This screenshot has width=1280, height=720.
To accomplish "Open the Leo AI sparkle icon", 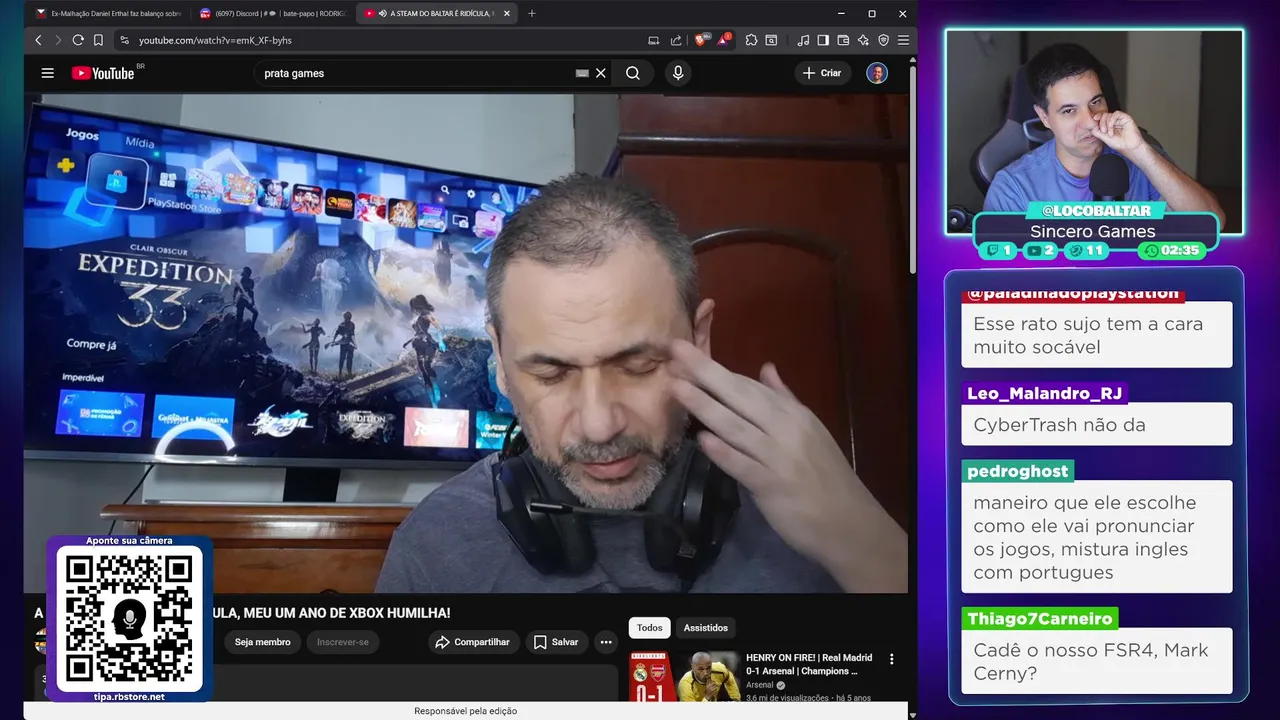I will pos(863,40).
